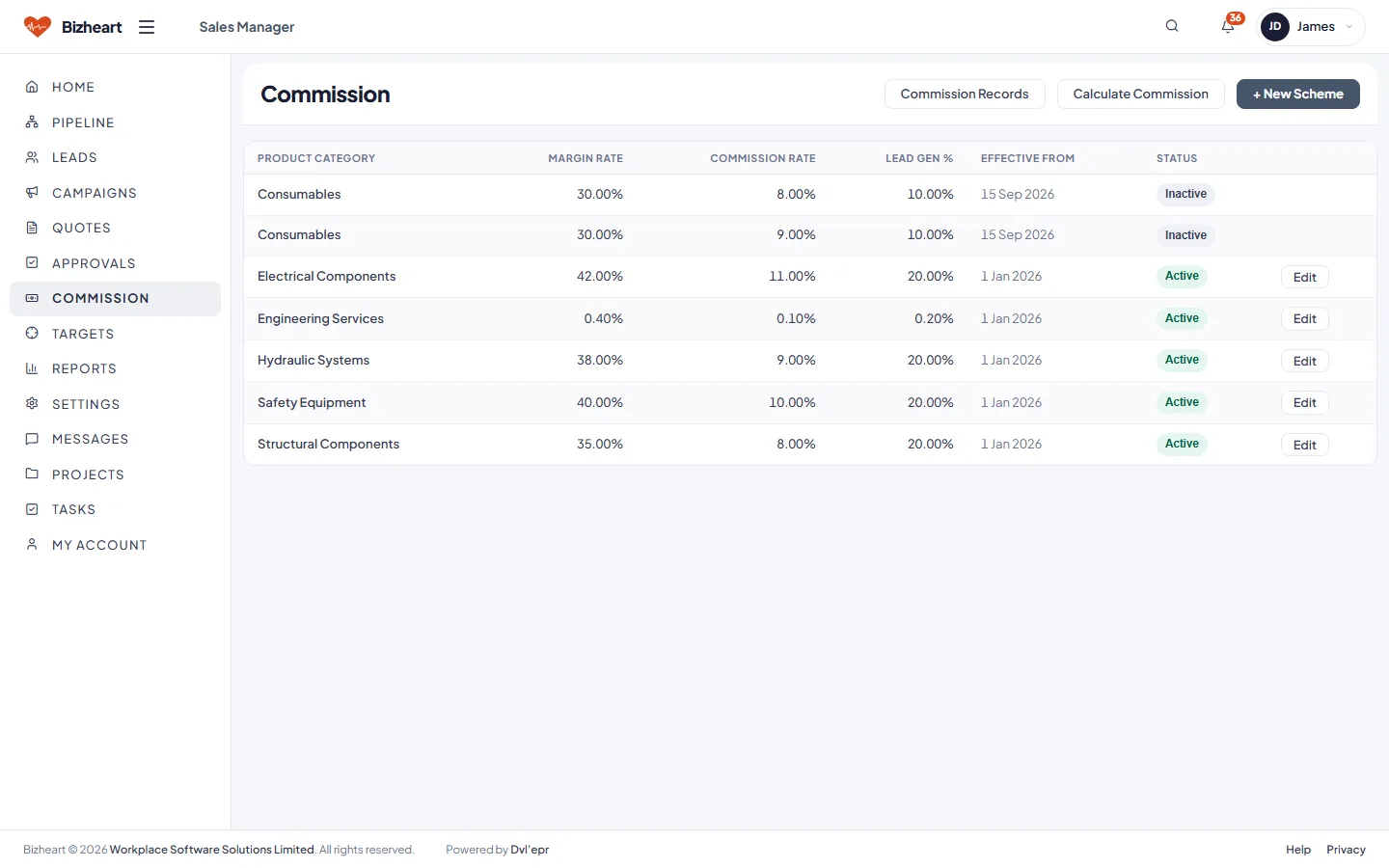
Task: Click the Pipeline icon in sidebar
Action: [x=32, y=122]
